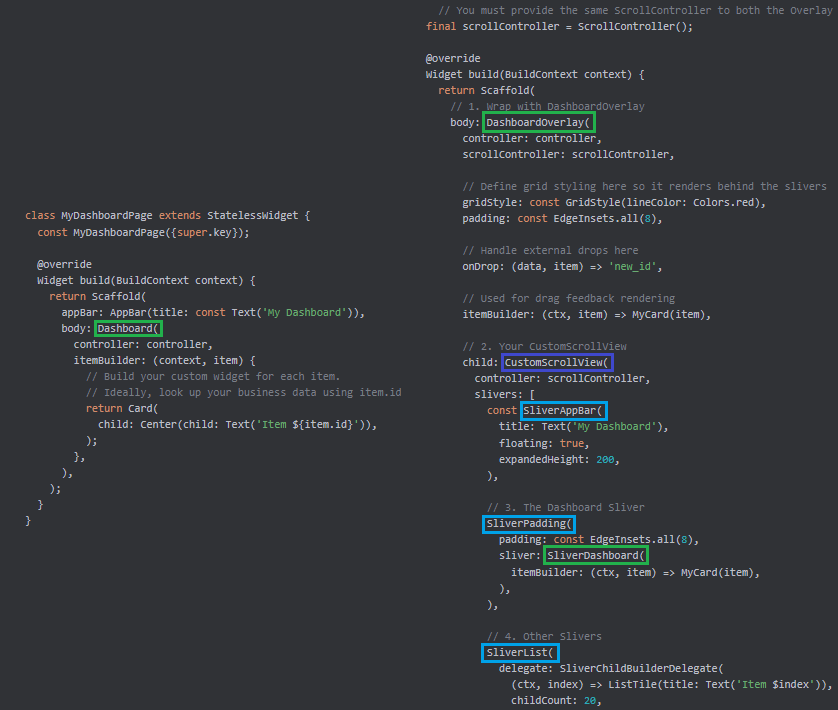Click the highlighted Dashboard( constructor in left snippet
838x710 pixels.
[128, 329]
